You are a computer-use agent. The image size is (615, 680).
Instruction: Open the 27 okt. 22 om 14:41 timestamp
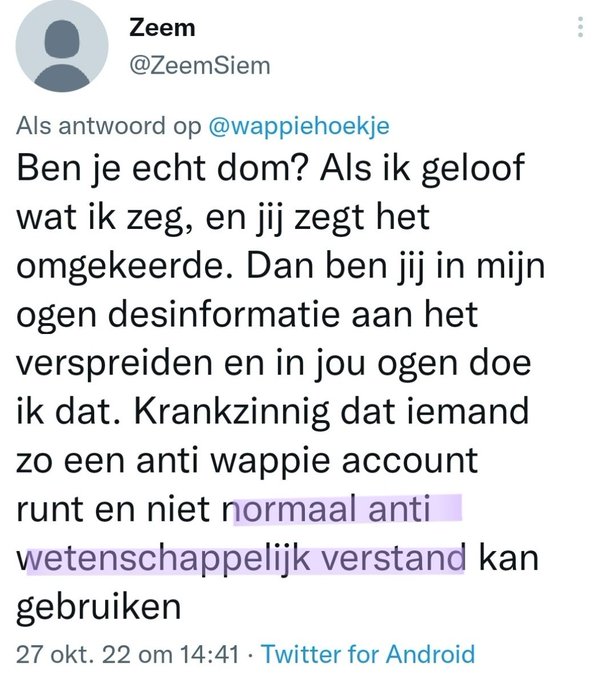(128, 654)
